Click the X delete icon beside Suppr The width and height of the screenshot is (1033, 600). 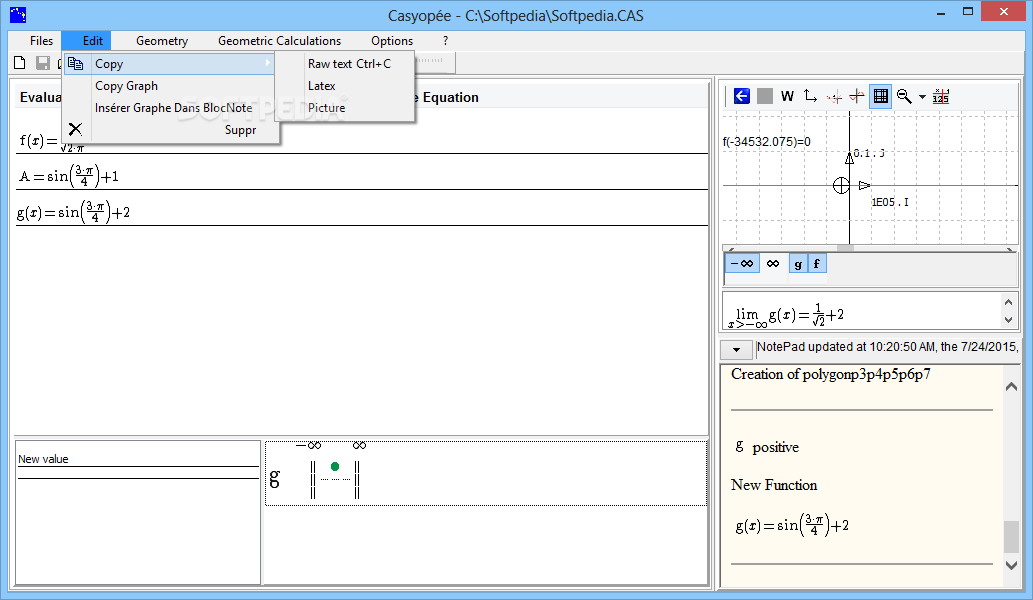pyautogui.click(x=75, y=129)
